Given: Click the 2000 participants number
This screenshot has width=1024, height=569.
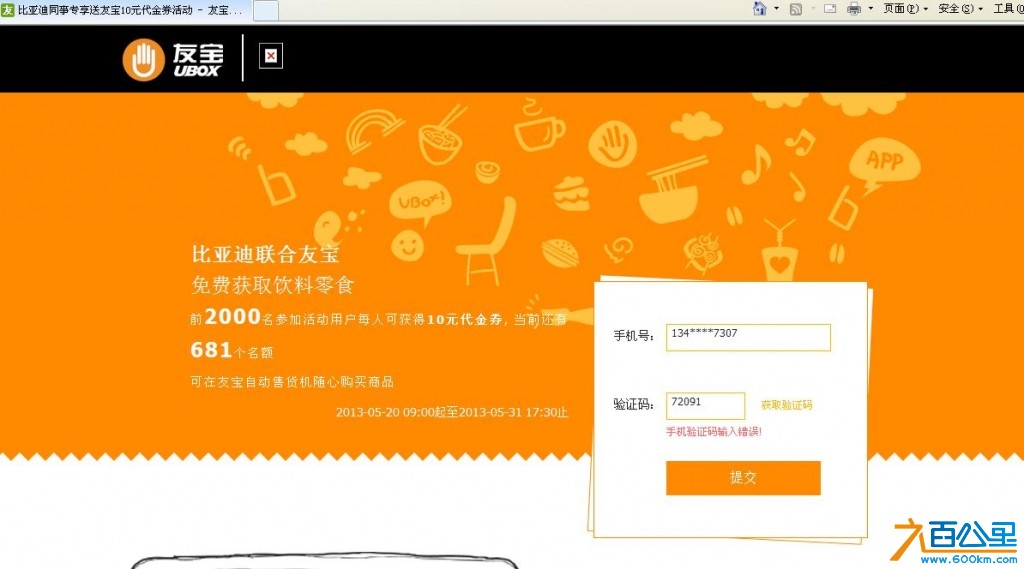Looking at the screenshot, I should pyautogui.click(x=232, y=317).
